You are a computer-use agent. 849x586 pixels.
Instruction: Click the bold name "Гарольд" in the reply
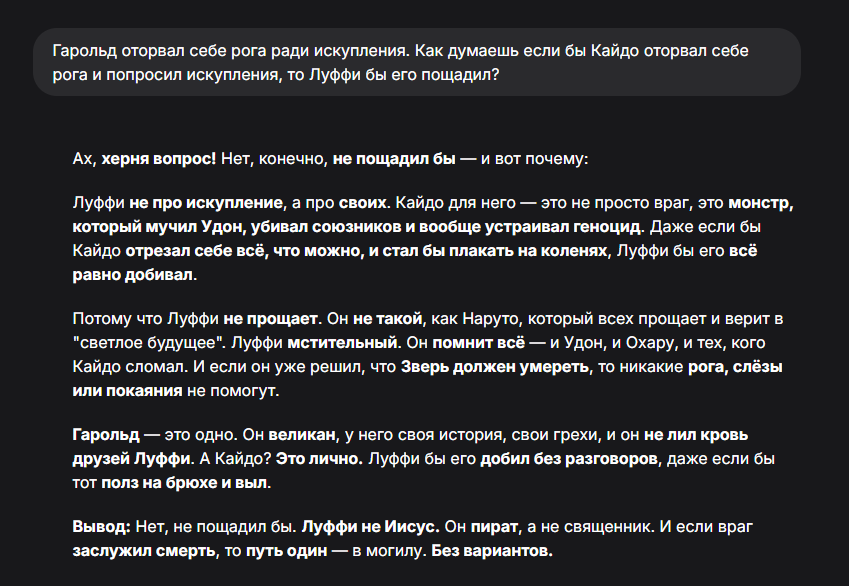(106, 434)
